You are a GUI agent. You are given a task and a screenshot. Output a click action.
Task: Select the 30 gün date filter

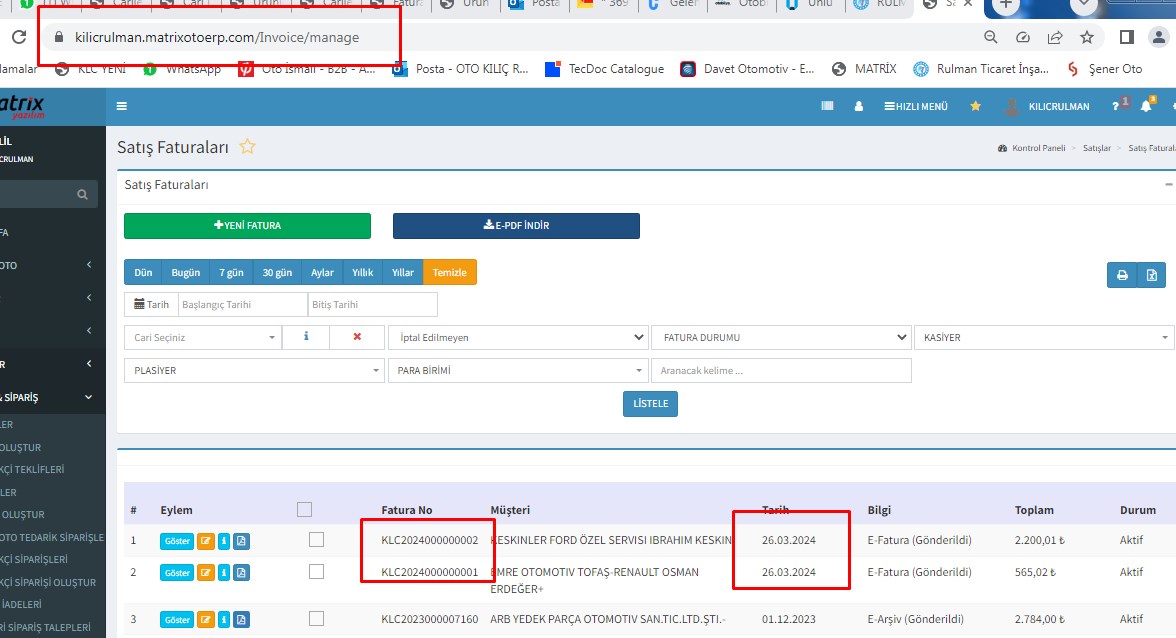(x=277, y=273)
